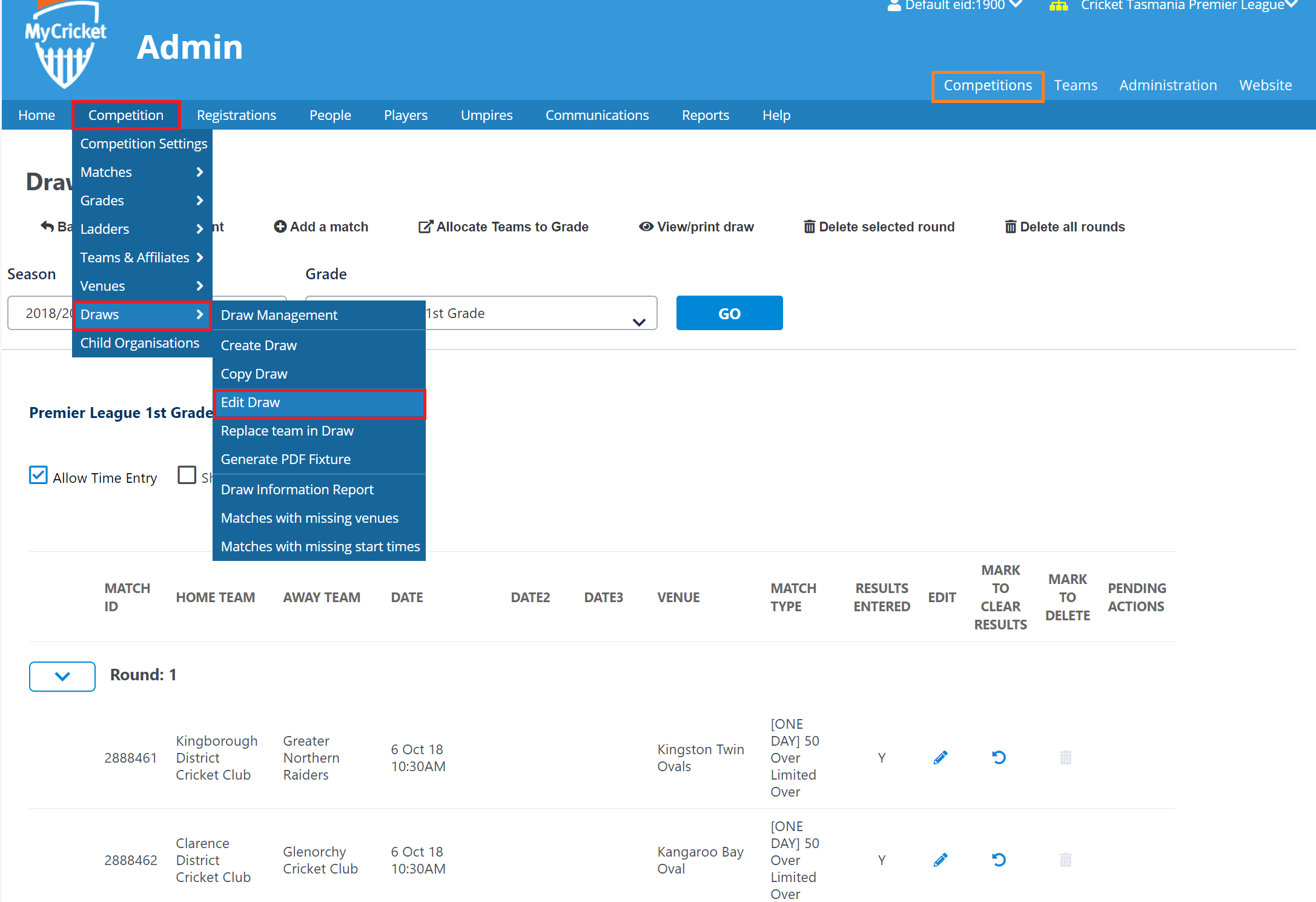Click match ID 2888461

pyautogui.click(x=130, y=758)
